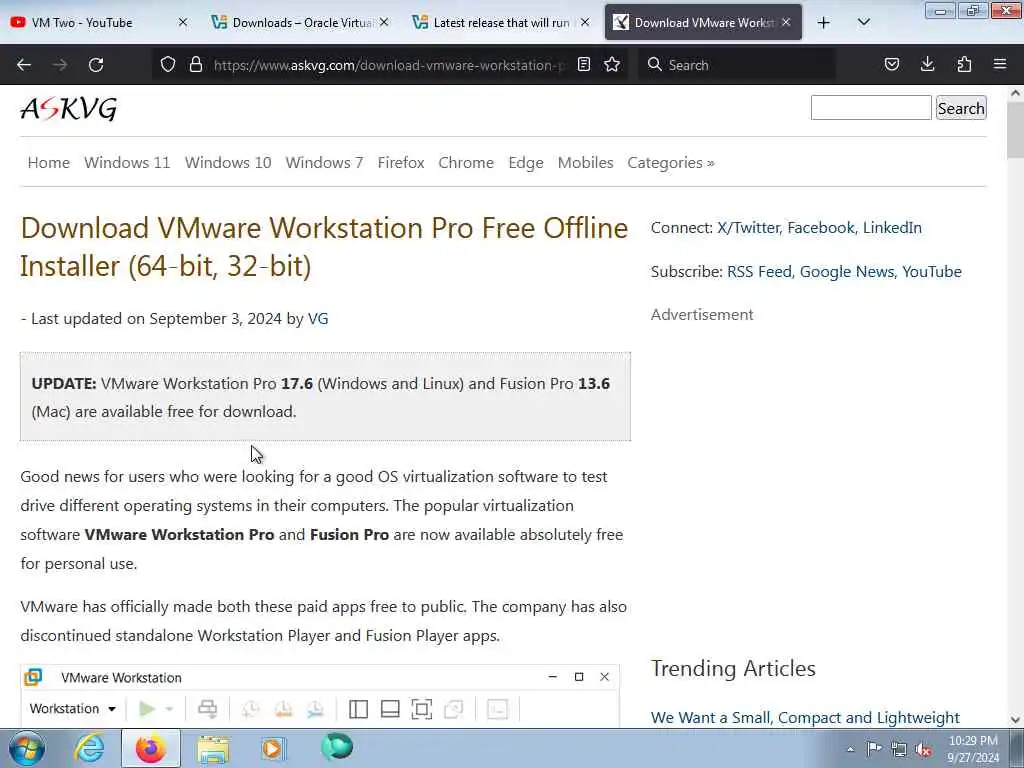Image resolution: width=1024 pixels, height=768 pixels.
Task: Click the AskVG Search button
Action: click(961, 108)
